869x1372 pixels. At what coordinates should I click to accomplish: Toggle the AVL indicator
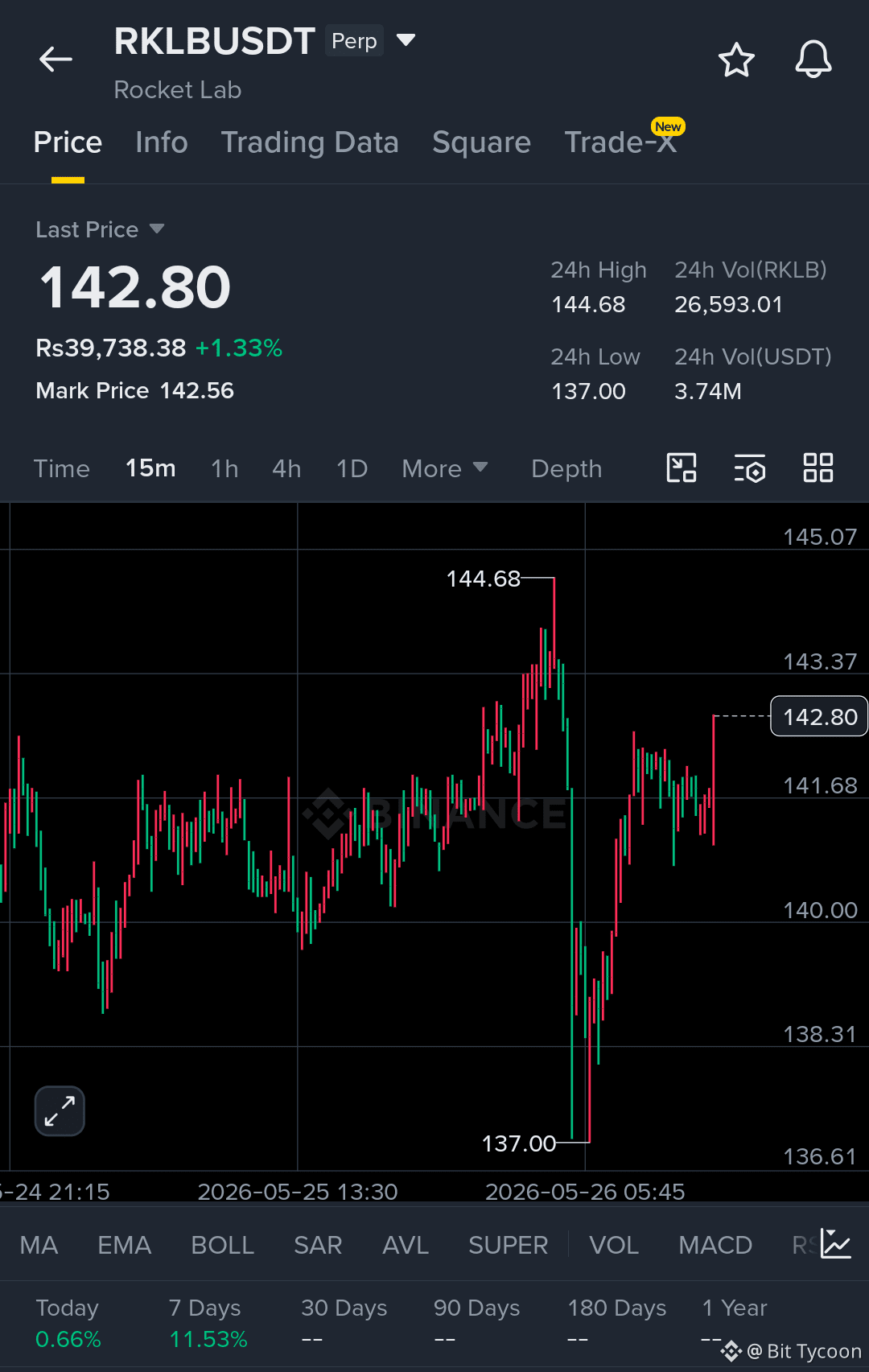406,1245
